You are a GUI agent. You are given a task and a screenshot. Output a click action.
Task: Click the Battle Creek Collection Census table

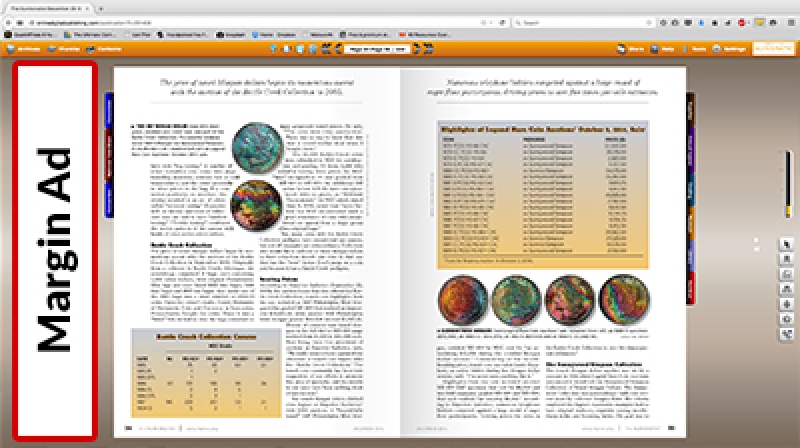[206, 373]
